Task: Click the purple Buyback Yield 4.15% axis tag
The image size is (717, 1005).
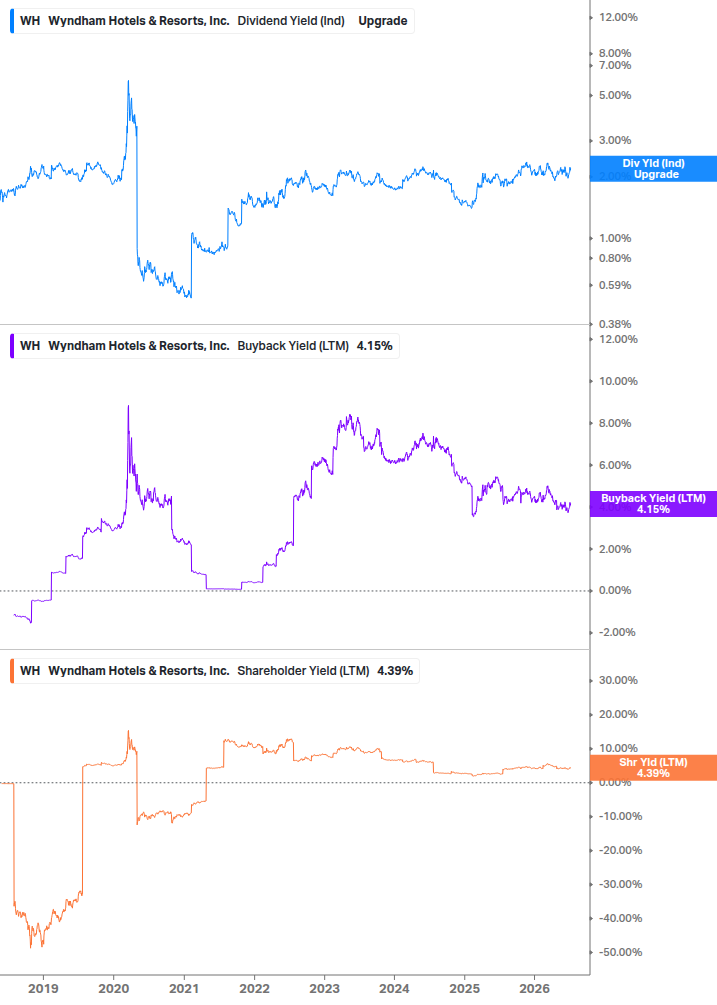Action: tap(653, 504)
